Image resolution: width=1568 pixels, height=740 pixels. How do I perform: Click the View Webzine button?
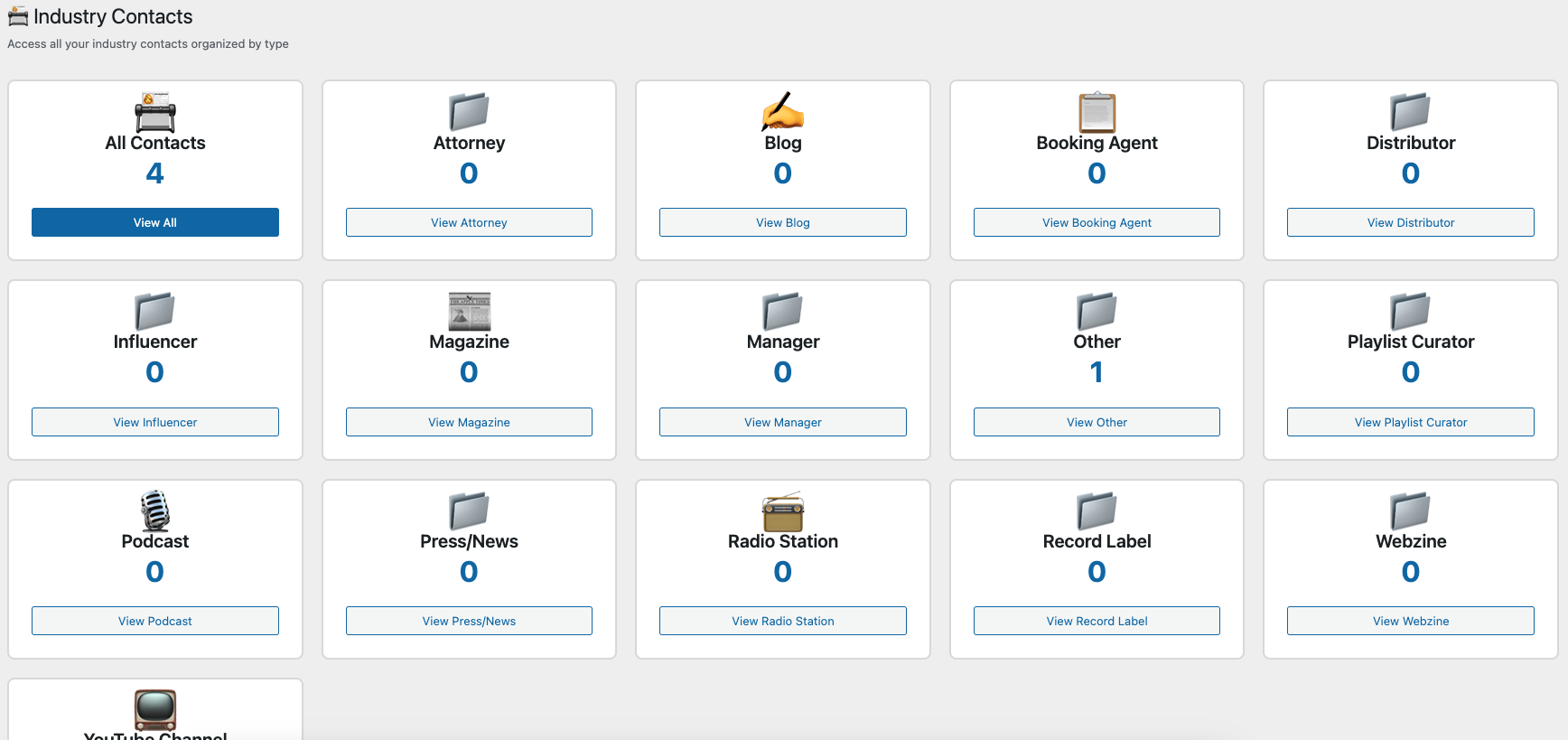pos(1410,621)
